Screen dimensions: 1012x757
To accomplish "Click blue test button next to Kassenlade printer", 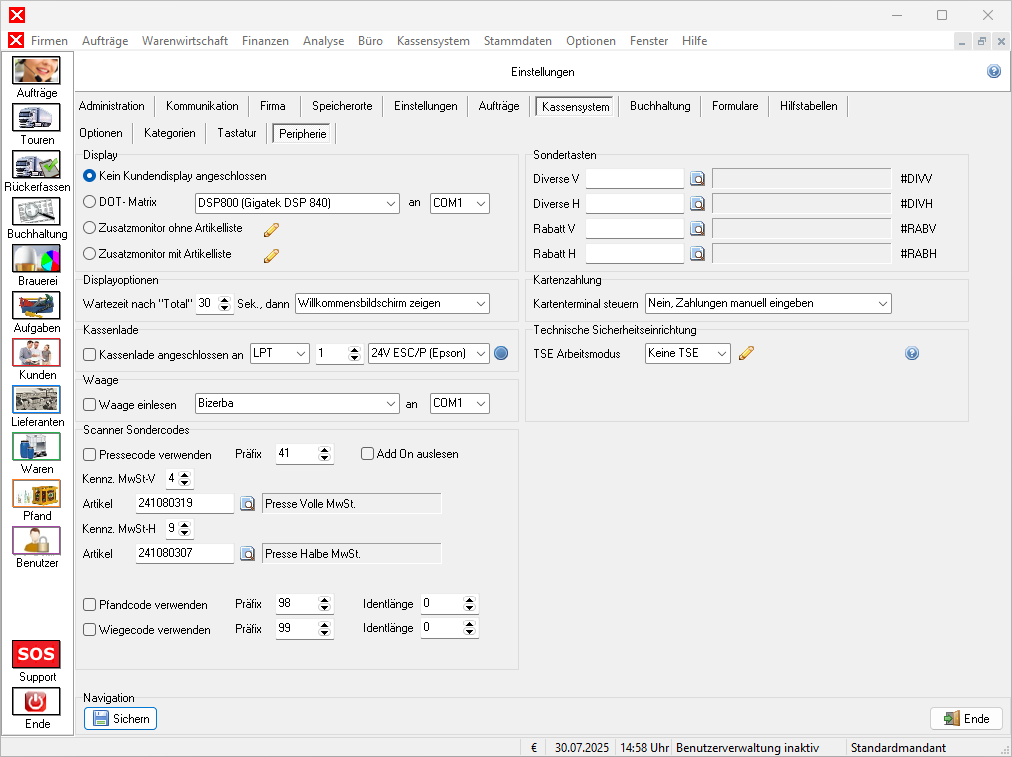I will tap(502, 353).
